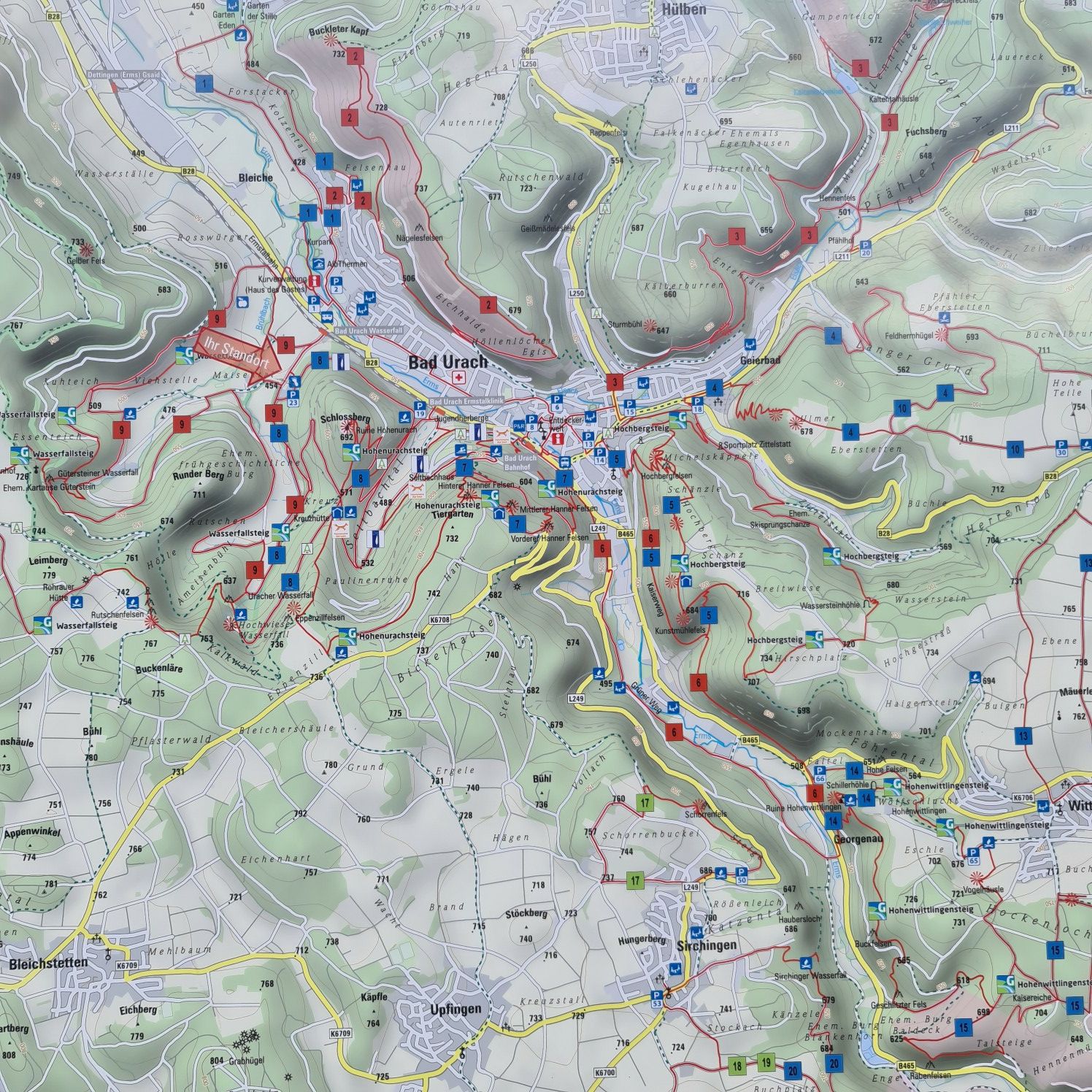Viewport: 1092px width, 1092px height.
Task: Click the Eichberg label
Action: click(138, 1010)
